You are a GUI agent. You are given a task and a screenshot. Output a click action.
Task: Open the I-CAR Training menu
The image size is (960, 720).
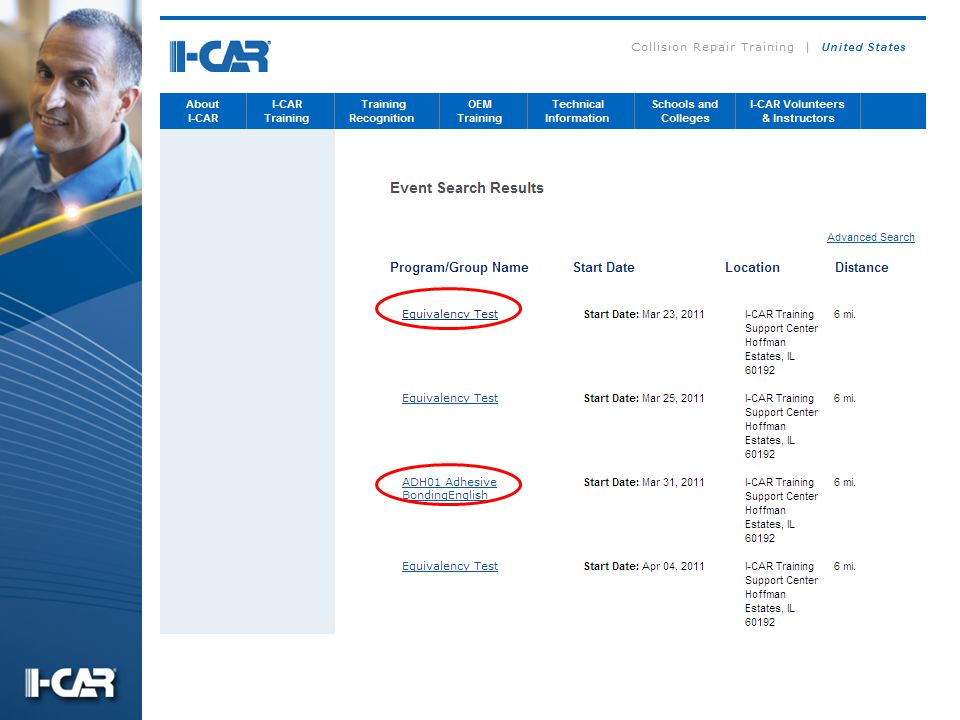[287, 111]
